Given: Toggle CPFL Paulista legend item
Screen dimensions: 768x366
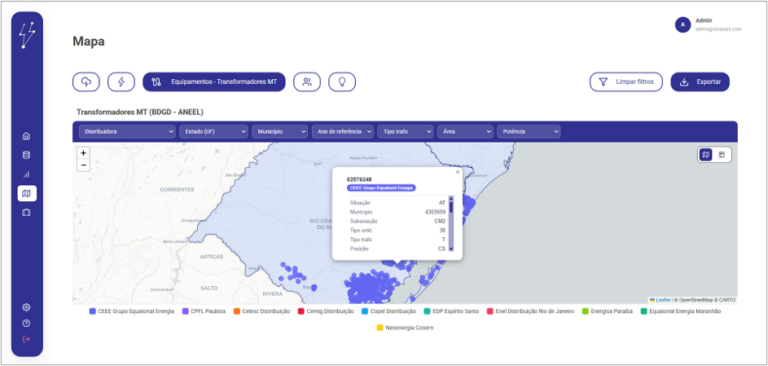Looking at the screenshot, I should pyautogui.click(x=204, y=312).
